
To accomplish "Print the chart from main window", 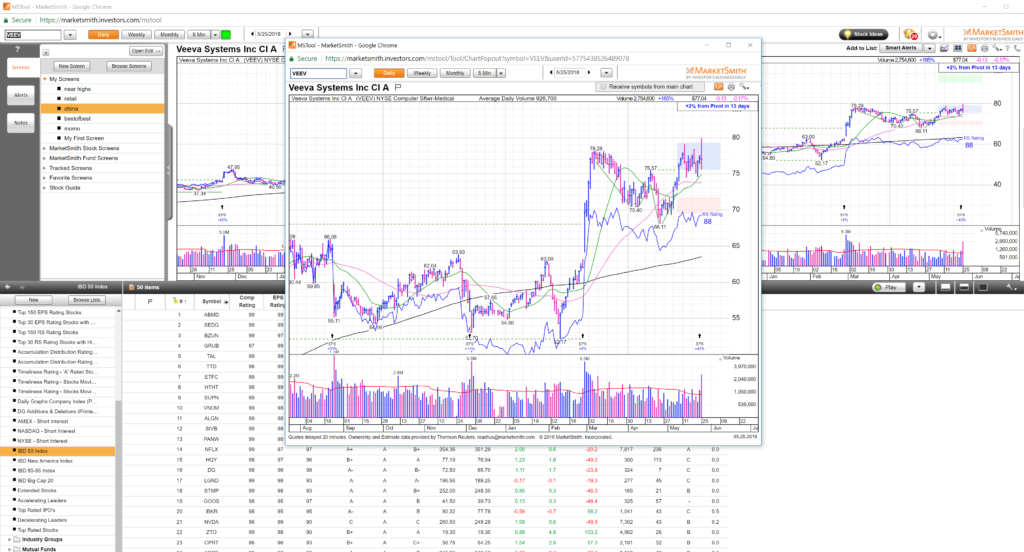I will 985,48.
